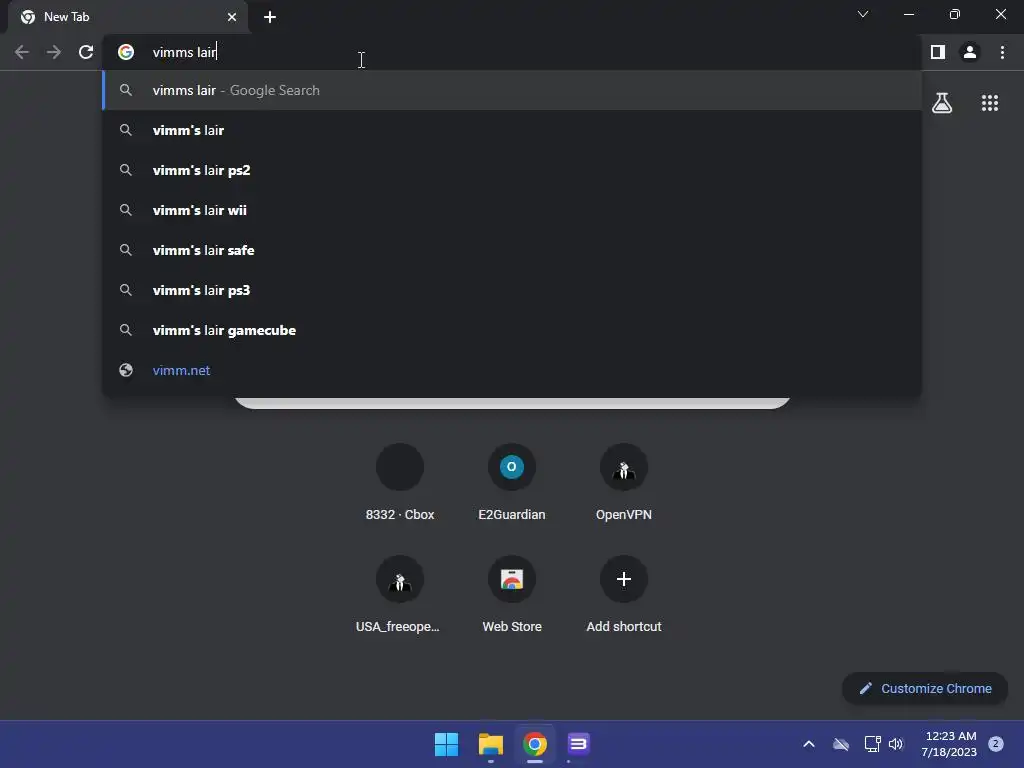Viewport: 1024px width, 768px height.
Task: Click the disabled forward arrow
Action: click(54, 52)
